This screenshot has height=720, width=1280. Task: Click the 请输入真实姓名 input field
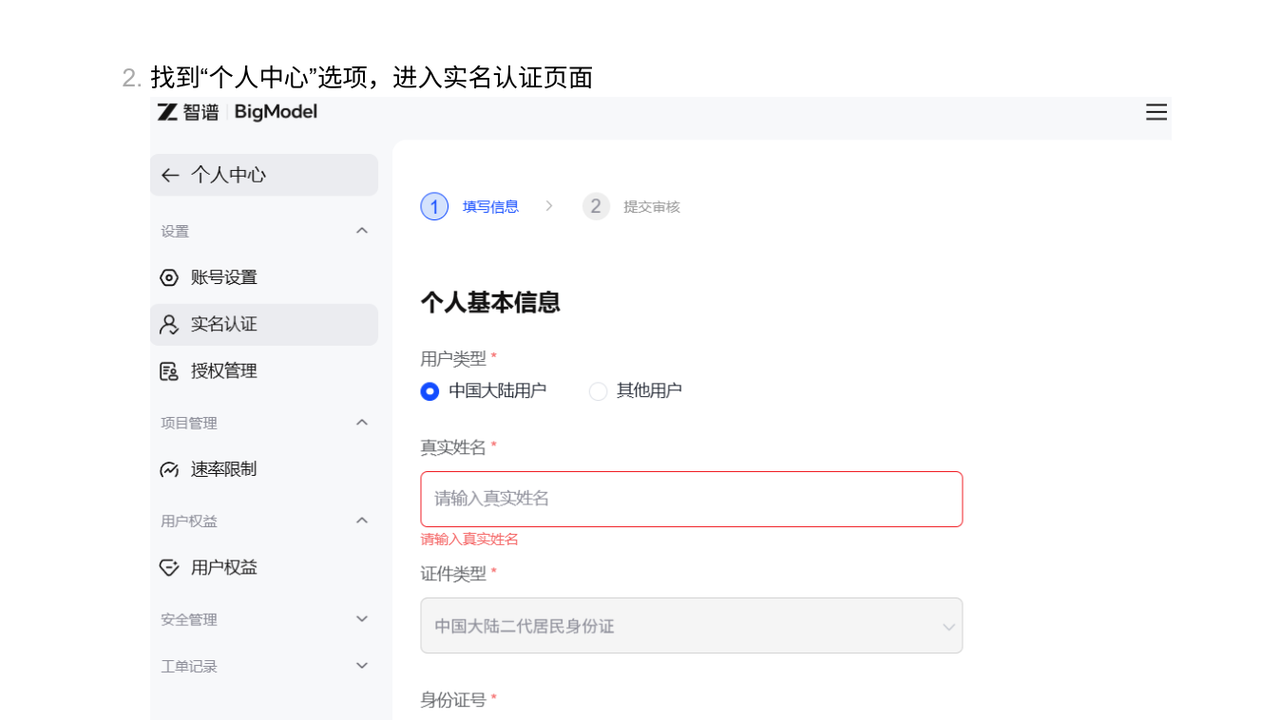(691, 499)
